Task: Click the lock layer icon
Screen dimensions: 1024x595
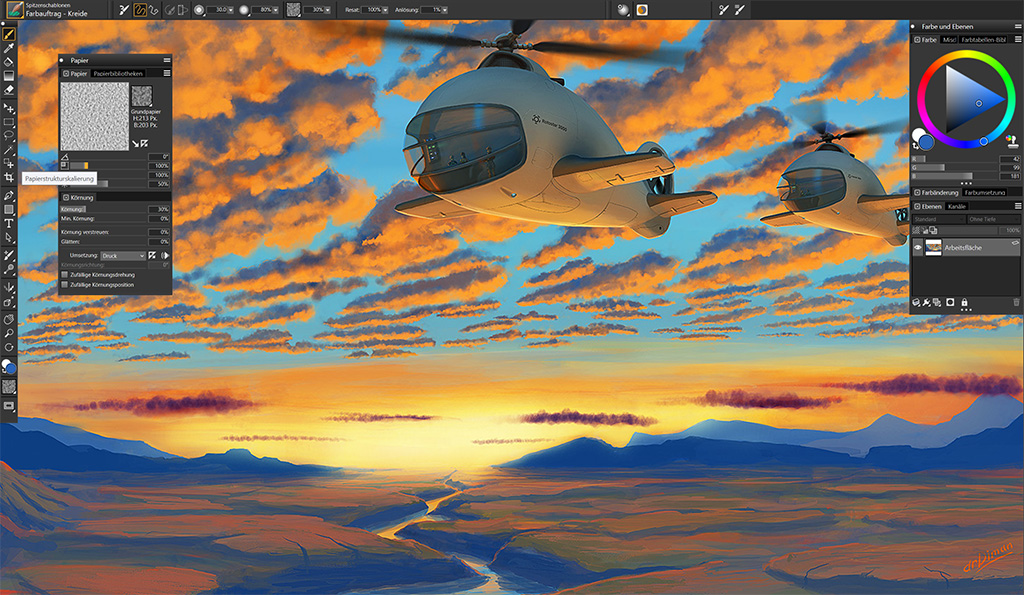Action: click(964, 302)
